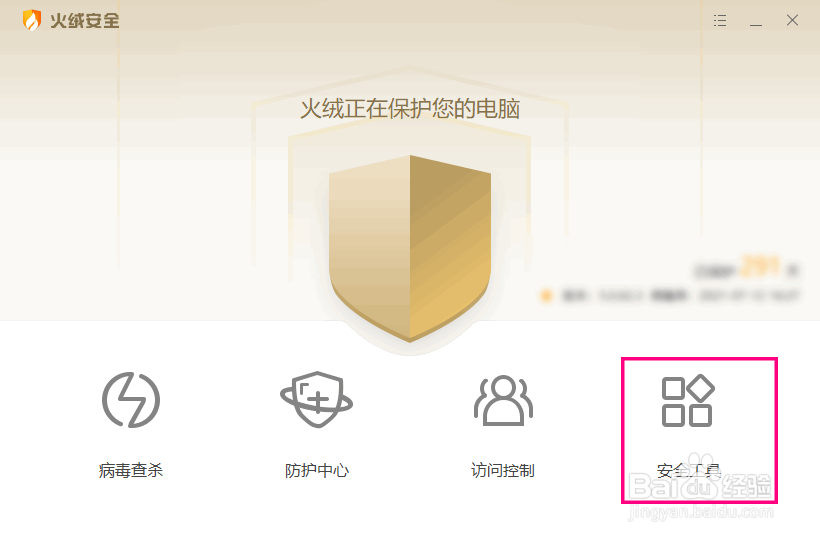
Task: Click the orange status dot
Action: click(x=546, y=296)
